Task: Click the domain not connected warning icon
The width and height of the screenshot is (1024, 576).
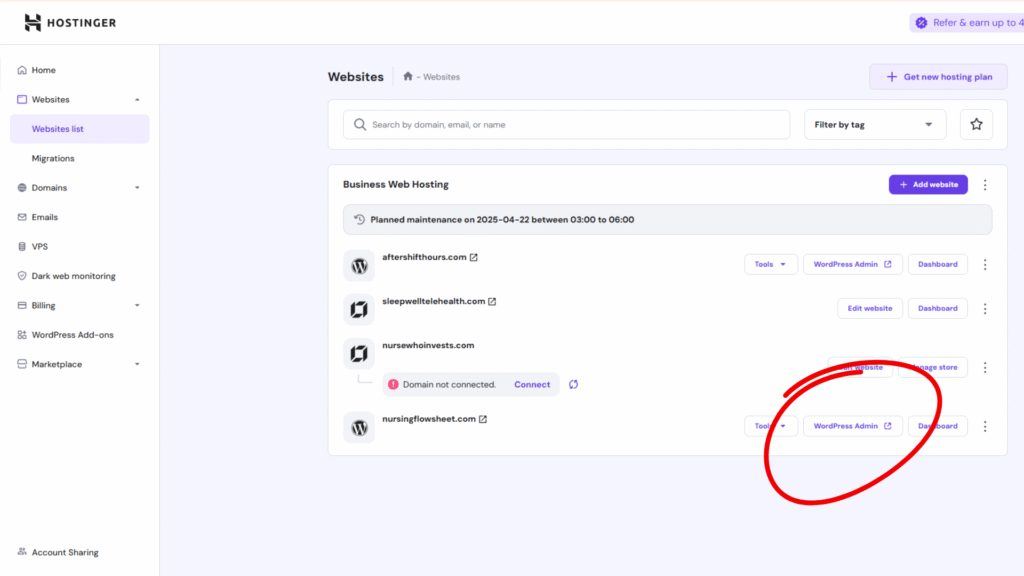Action: pos(393,385)
